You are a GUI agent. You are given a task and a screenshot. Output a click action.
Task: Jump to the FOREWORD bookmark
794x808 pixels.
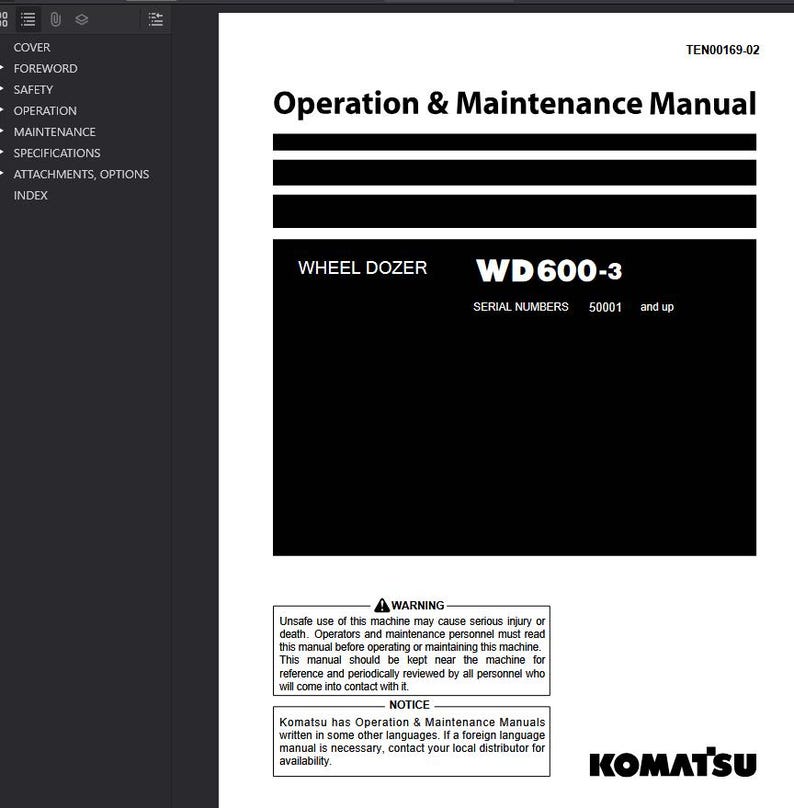pos(45,69)
